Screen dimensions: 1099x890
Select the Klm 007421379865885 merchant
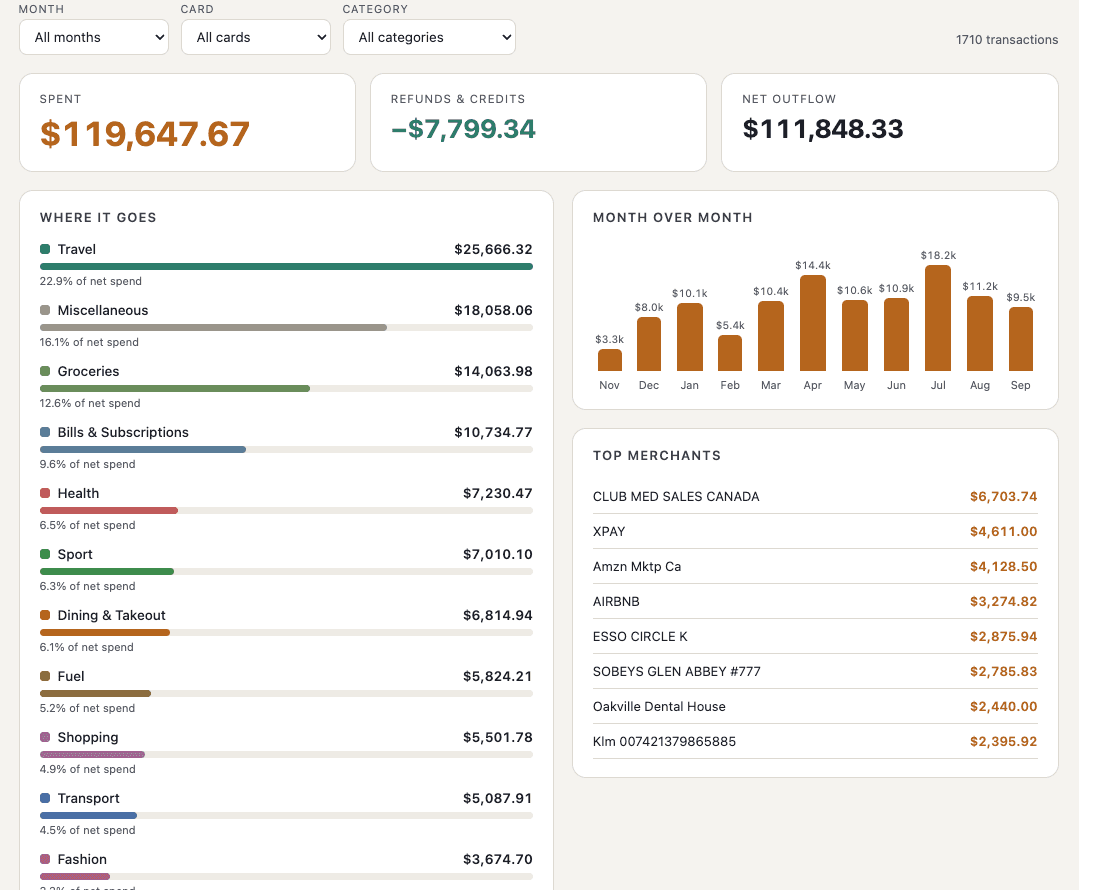664,742
